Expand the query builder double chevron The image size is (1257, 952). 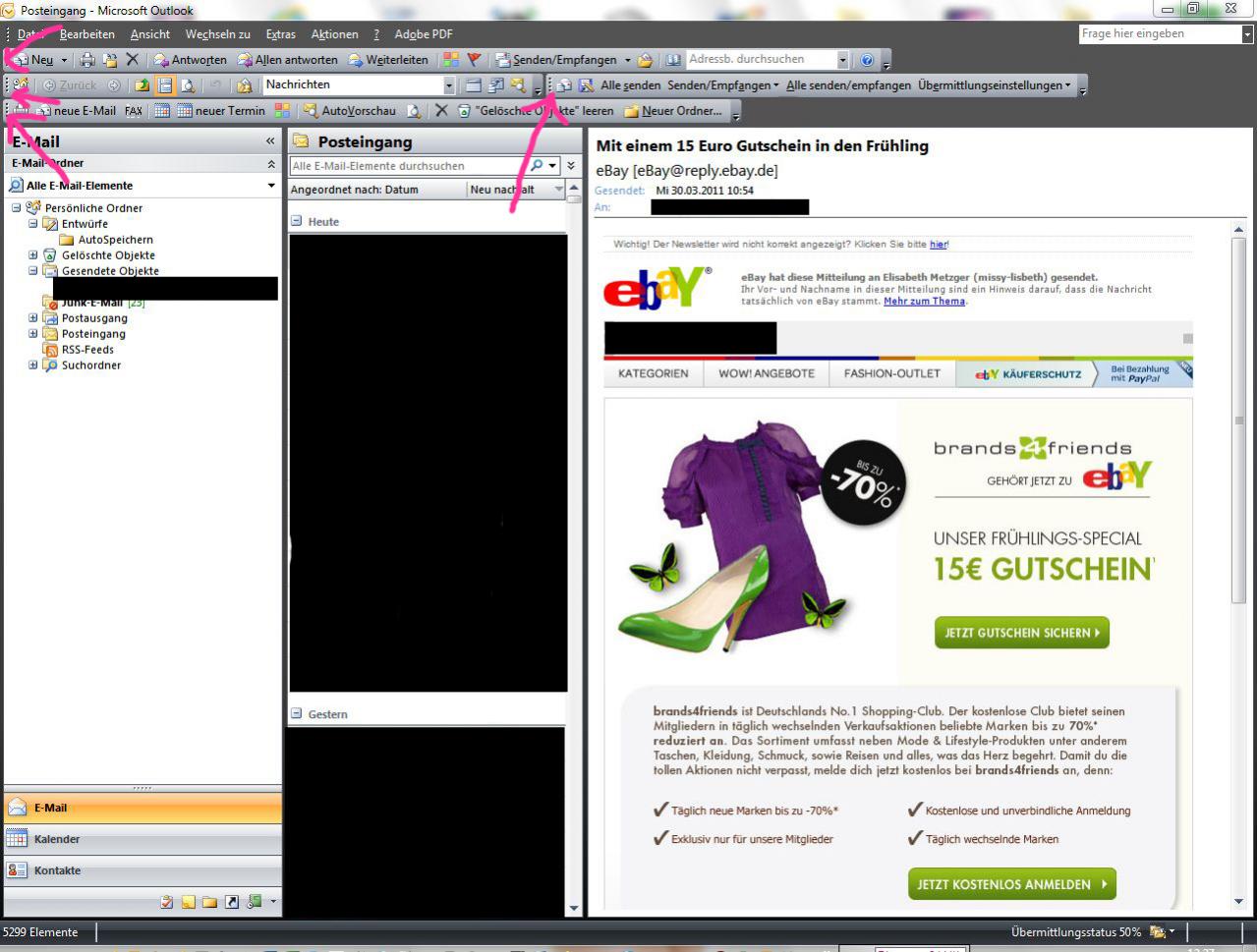click(x=571, y=166)
